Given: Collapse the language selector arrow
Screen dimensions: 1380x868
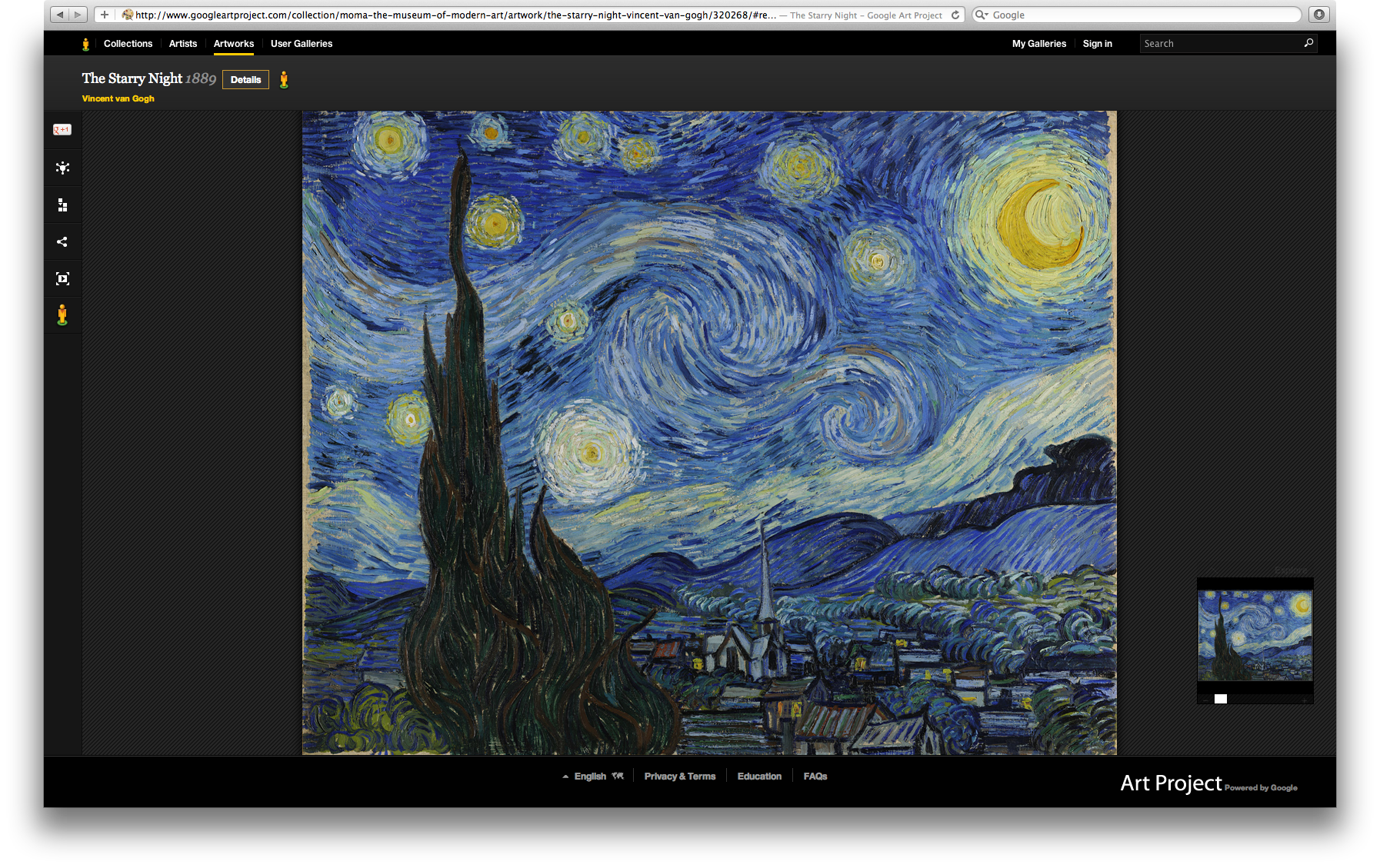Looking at the screenshot, I should tap(565, 777).
